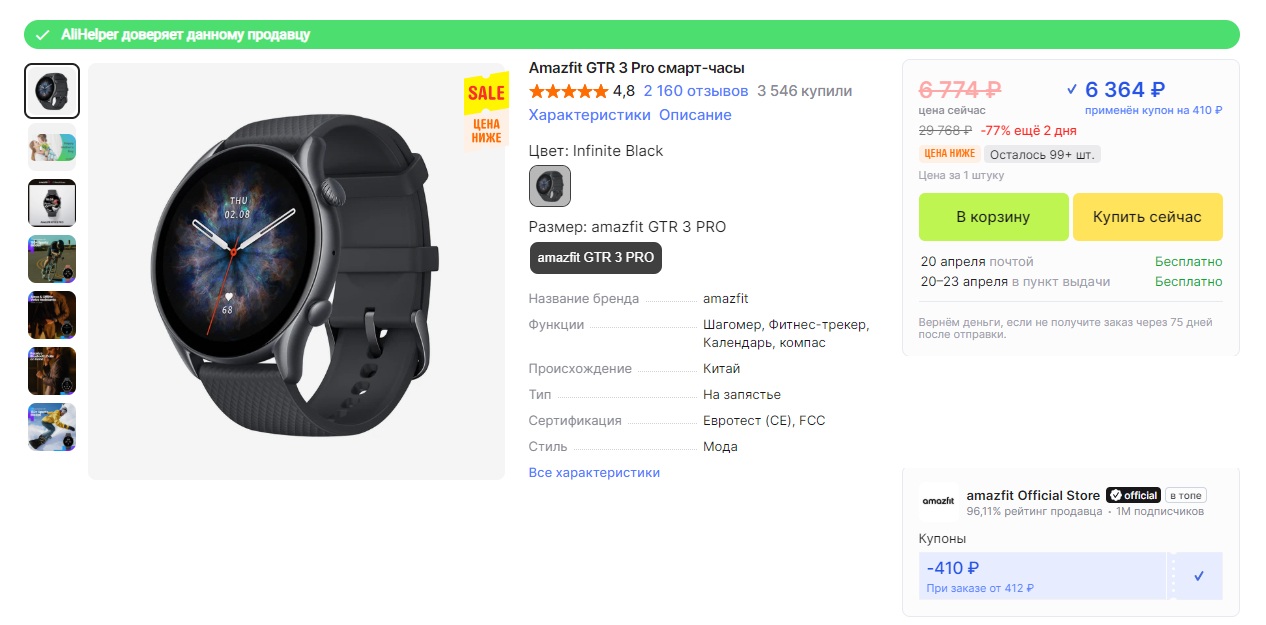
Task: Click the yellow SALE badge on product image
Action: point(487,93)
